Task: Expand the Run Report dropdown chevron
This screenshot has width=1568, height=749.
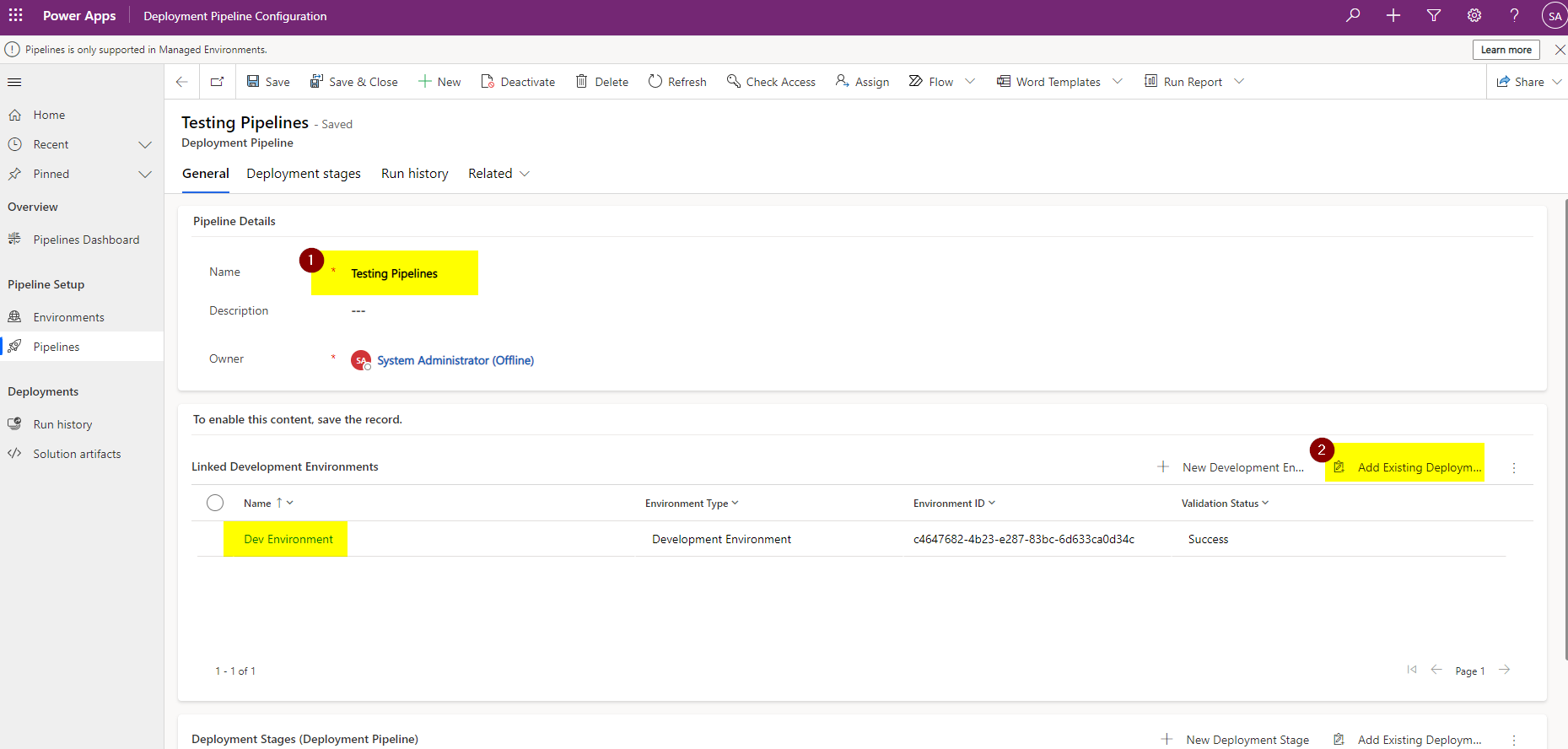Action: click(x=1239, y=82)
